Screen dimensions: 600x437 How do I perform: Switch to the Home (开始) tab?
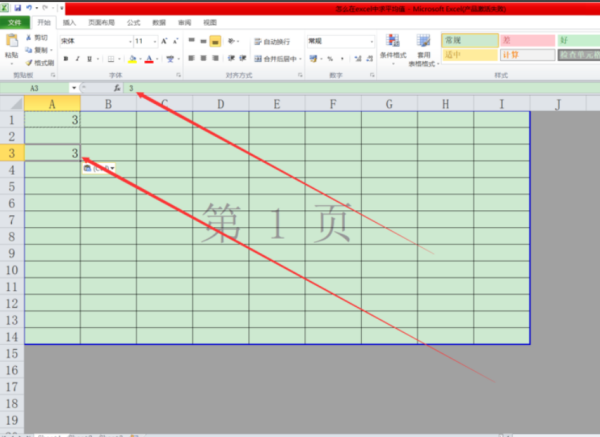tap(44, 23)
